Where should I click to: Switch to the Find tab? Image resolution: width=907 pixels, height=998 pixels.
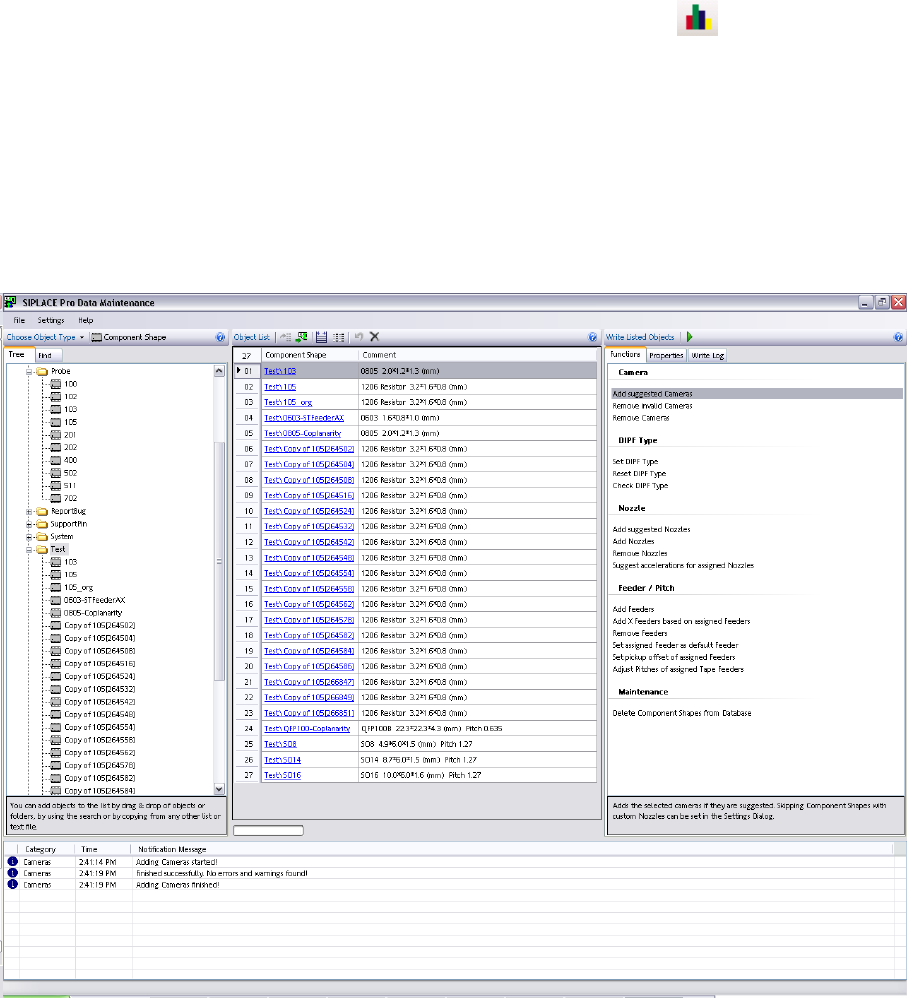click(48, 355)
